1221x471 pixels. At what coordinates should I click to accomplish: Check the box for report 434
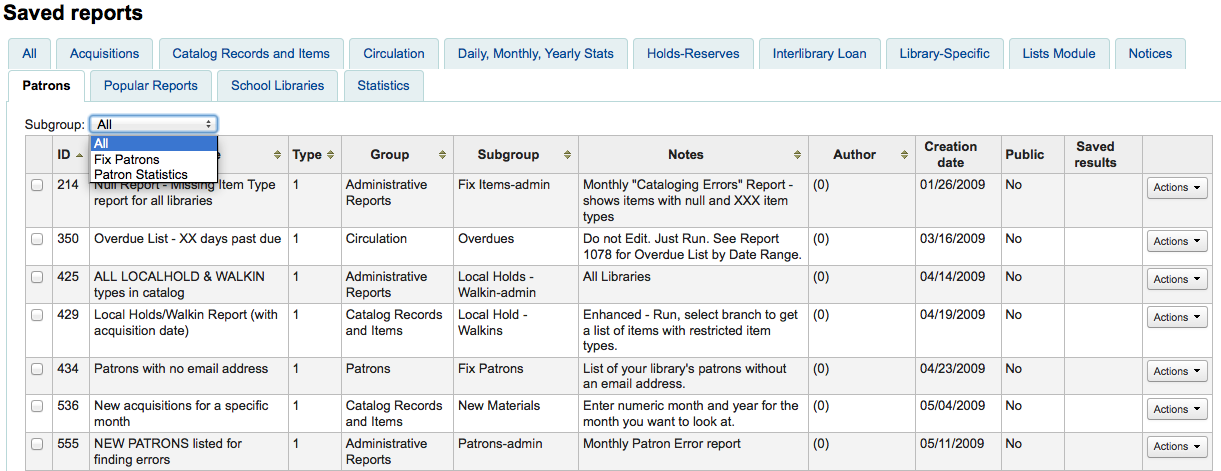37,369
